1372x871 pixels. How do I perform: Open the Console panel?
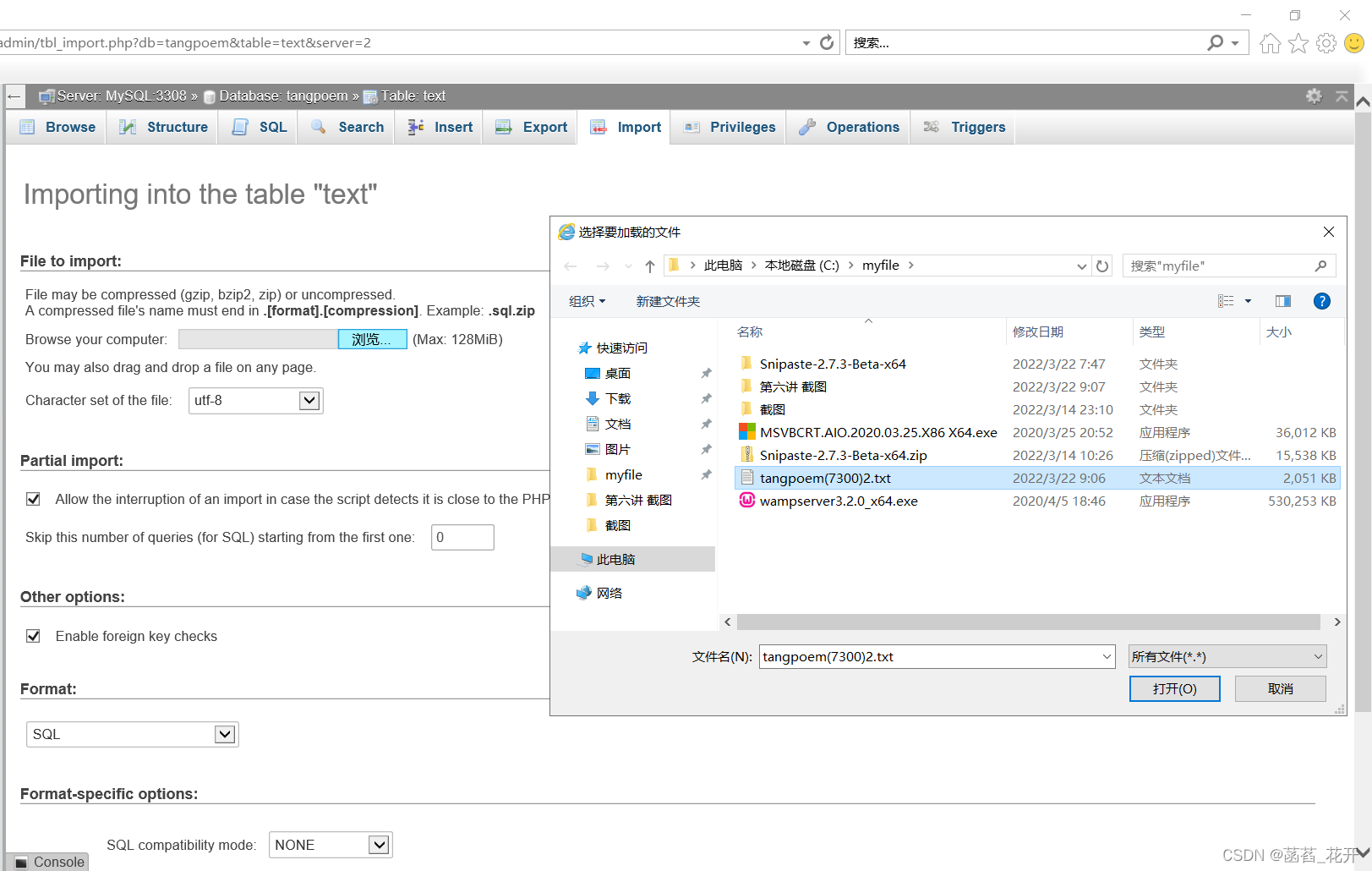pos(50,862)
